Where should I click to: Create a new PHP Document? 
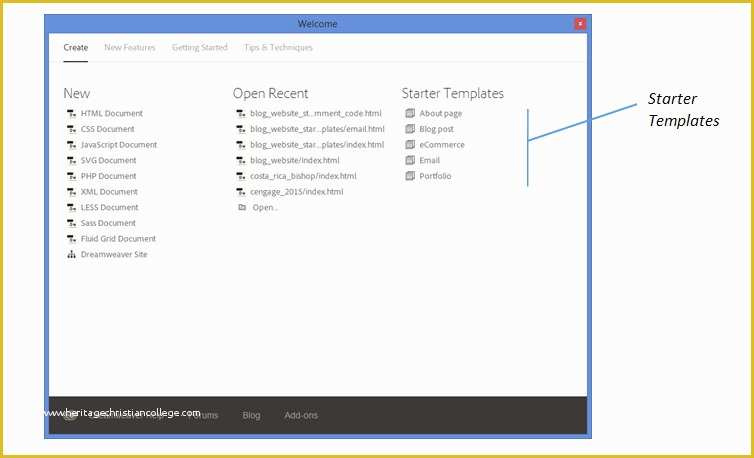click(x=108, y=176)
